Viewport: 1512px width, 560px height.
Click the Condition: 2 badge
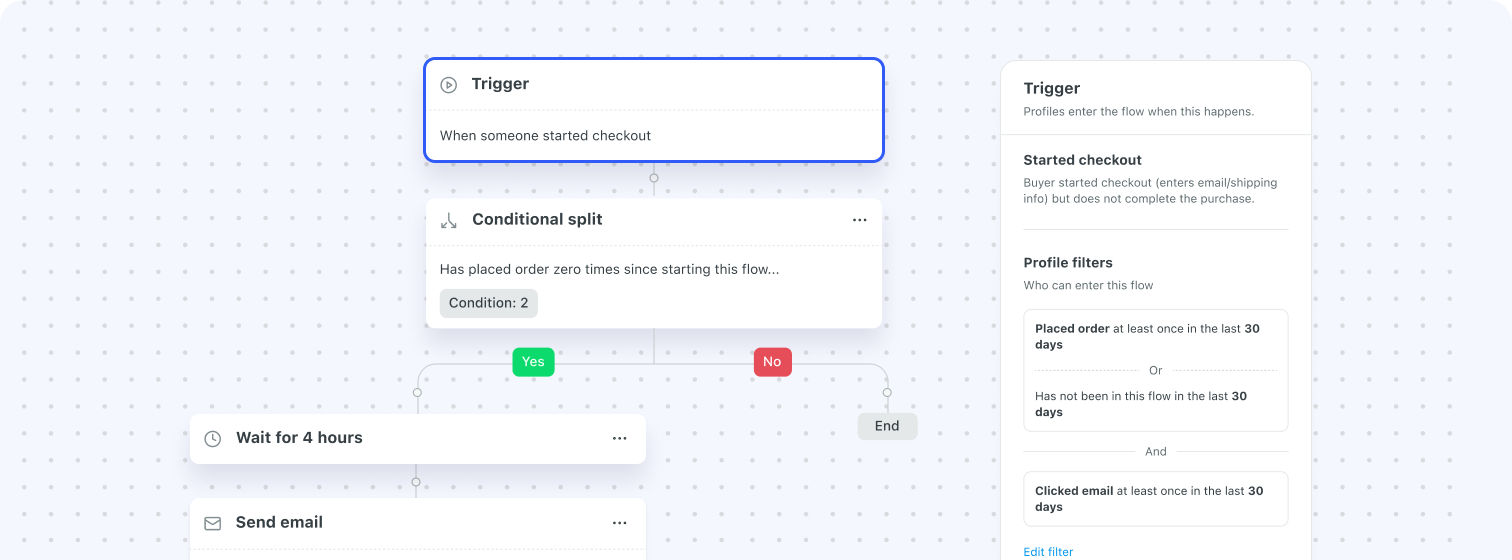[488, 303]
